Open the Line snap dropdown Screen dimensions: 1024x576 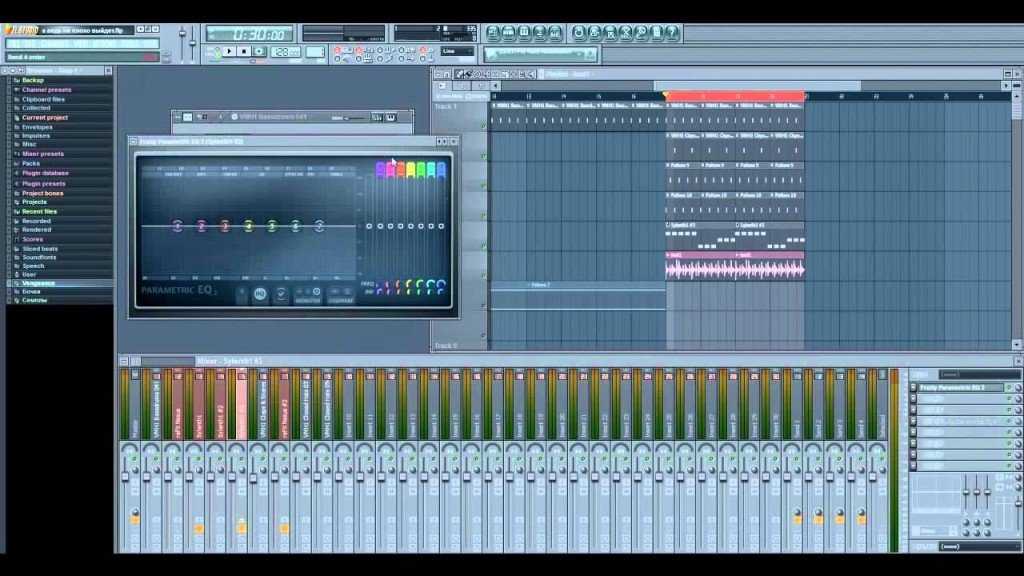coord(458,51)
